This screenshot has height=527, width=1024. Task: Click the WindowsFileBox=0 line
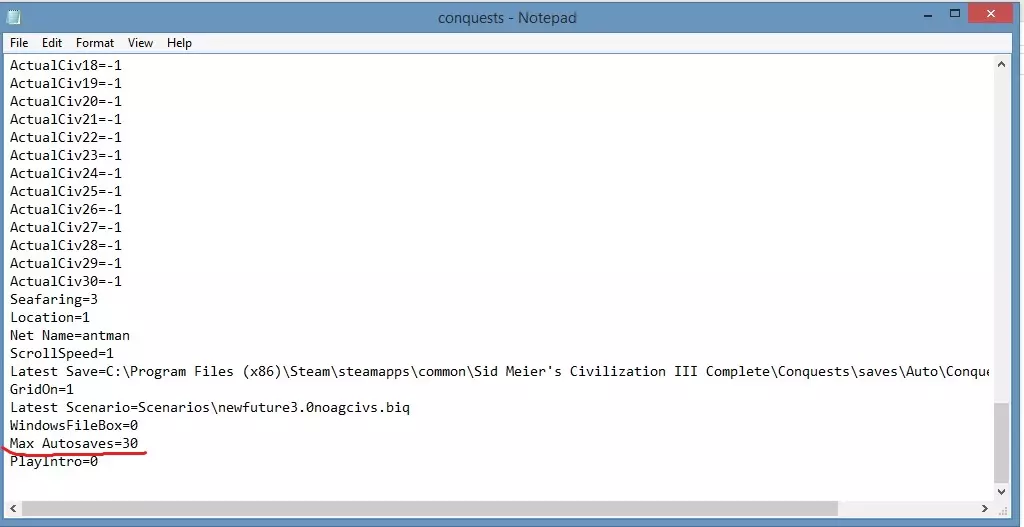(x=74, y=426)
